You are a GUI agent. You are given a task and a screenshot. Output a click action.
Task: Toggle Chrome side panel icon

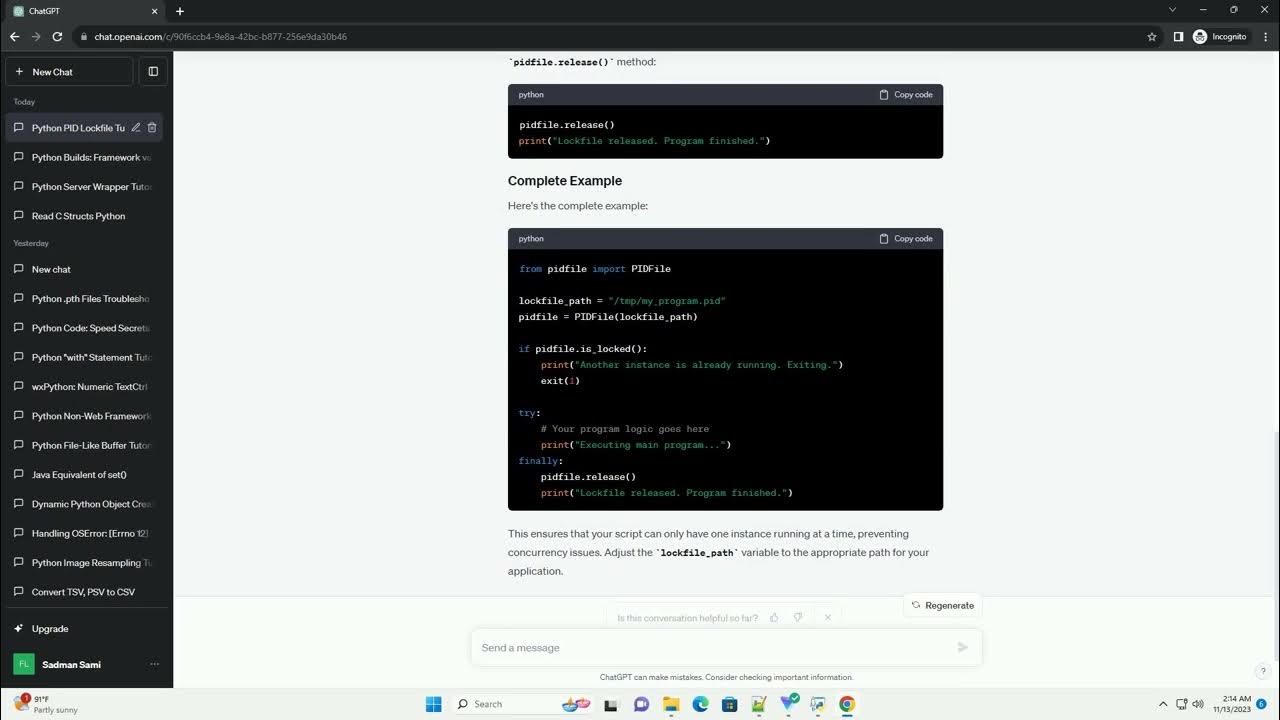[x=1178, y=37]
